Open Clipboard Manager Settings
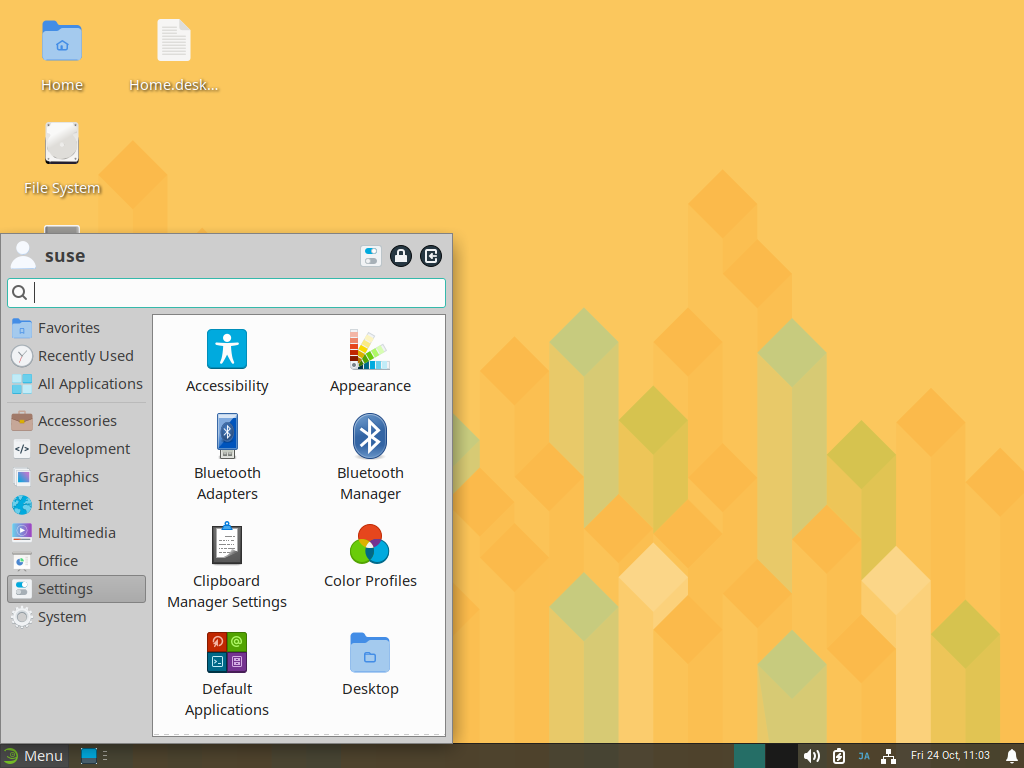Viewport: 1024px width, 768px height. click(x=227, y=545)
